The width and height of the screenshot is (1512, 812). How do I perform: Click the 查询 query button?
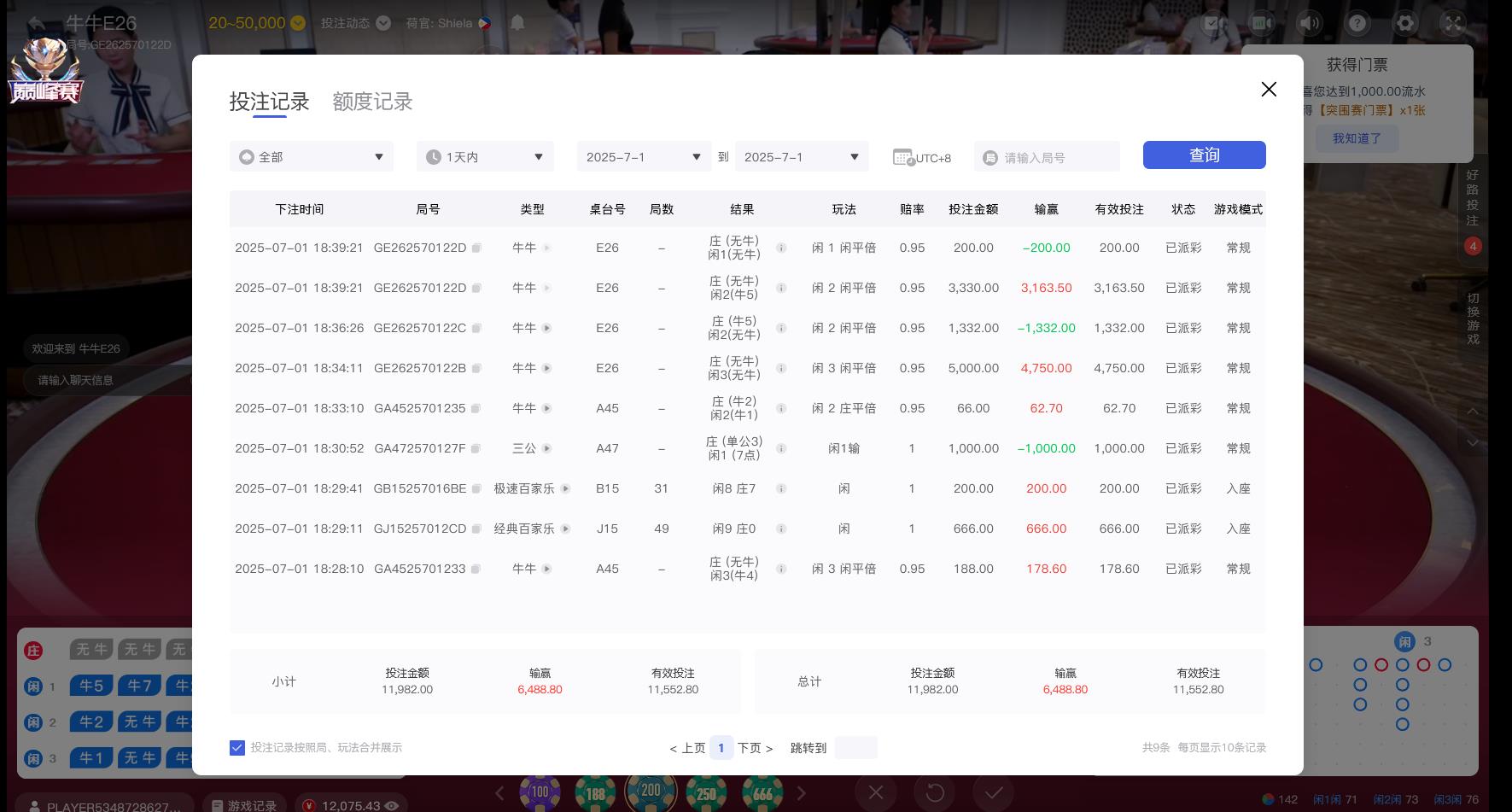pos(1204,155)
